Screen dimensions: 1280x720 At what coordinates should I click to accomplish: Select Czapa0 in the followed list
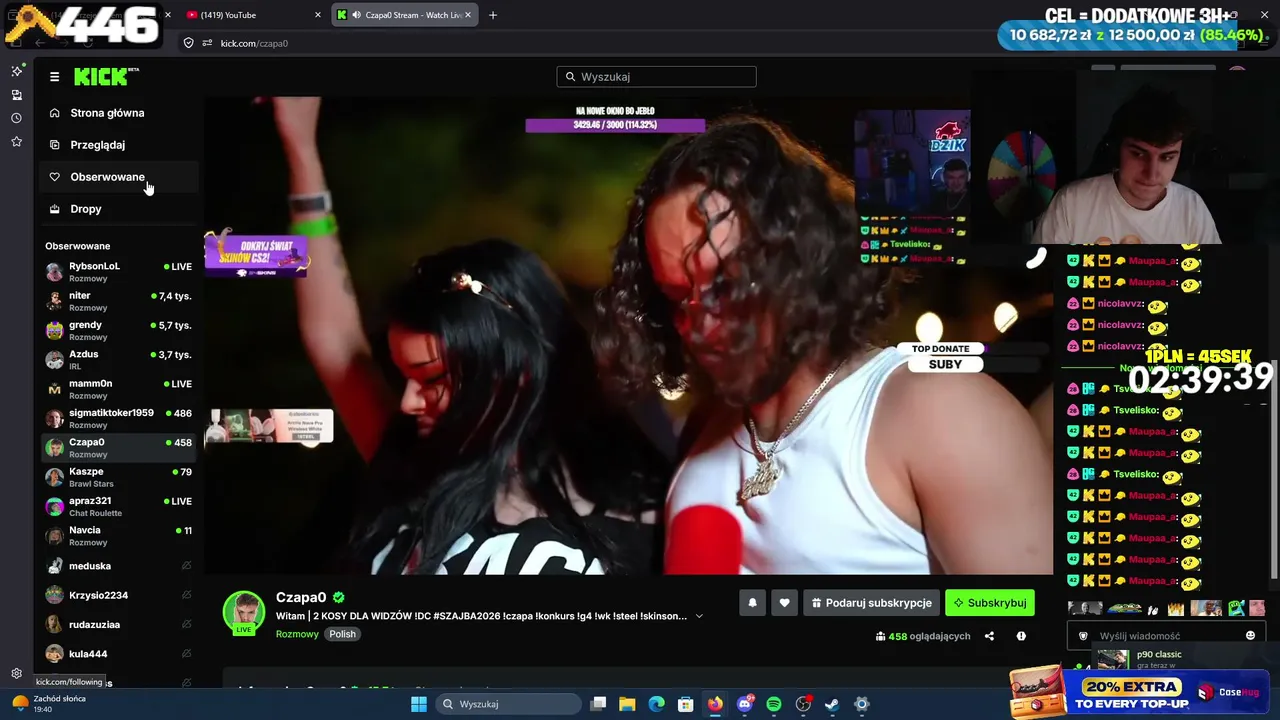click(119, 448)
